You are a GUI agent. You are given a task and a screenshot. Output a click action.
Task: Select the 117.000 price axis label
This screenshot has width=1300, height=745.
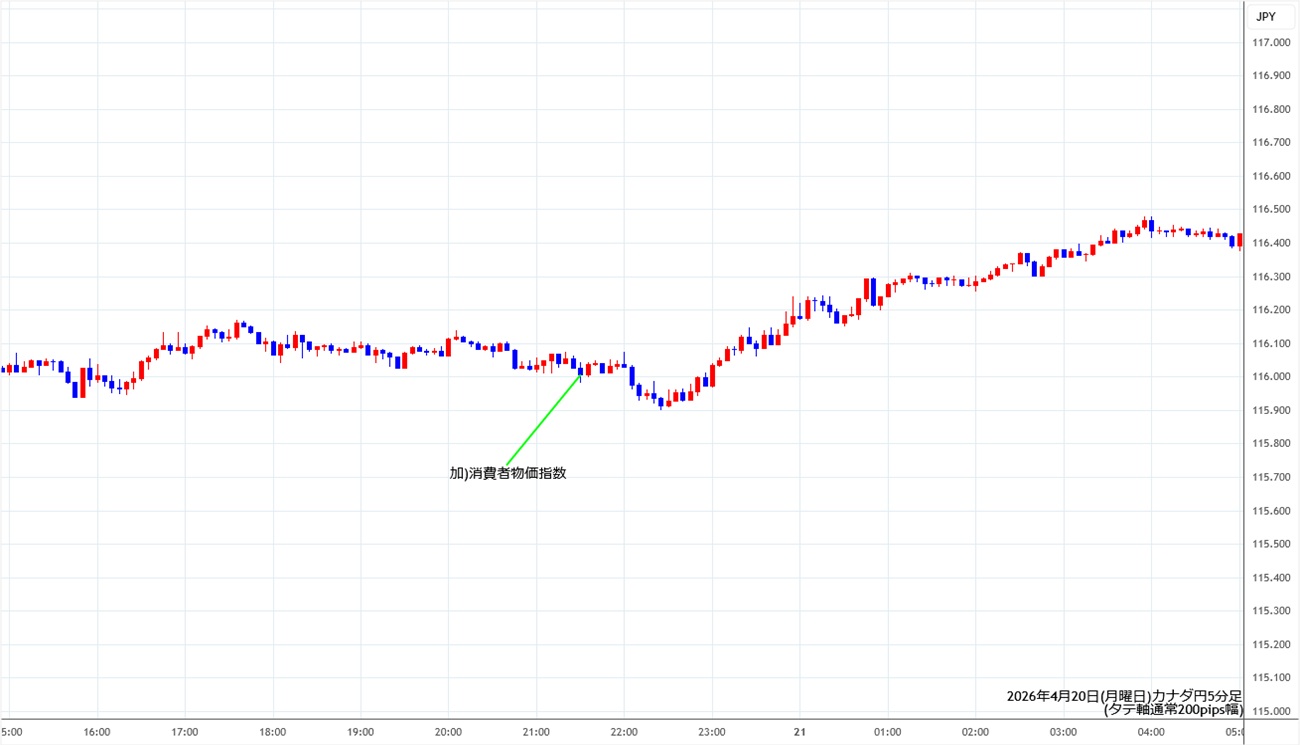tap(1270, 42)
